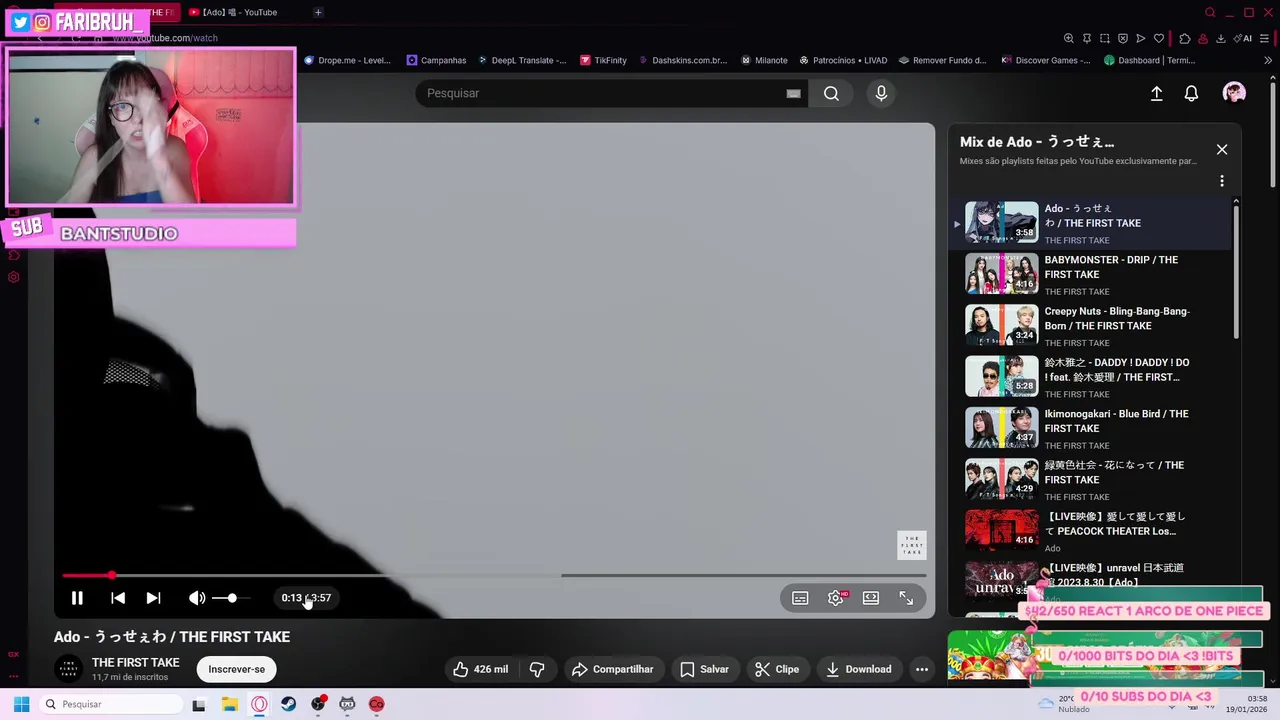Open the Drope.me bookmark
This screenshot has width=1280, height=720.
pyautogui.click(x=347, y=60)
